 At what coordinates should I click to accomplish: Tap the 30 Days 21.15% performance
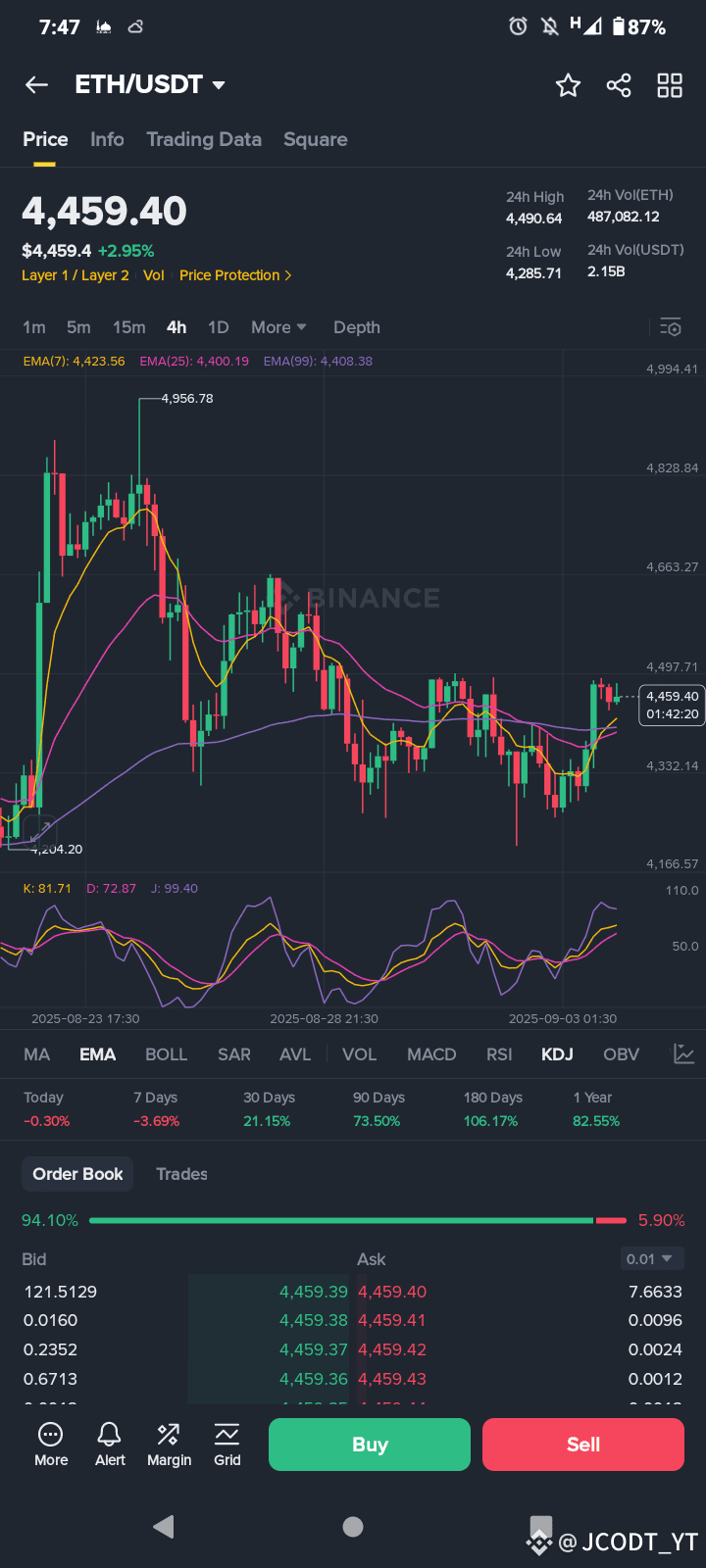tap(269, 1109)
